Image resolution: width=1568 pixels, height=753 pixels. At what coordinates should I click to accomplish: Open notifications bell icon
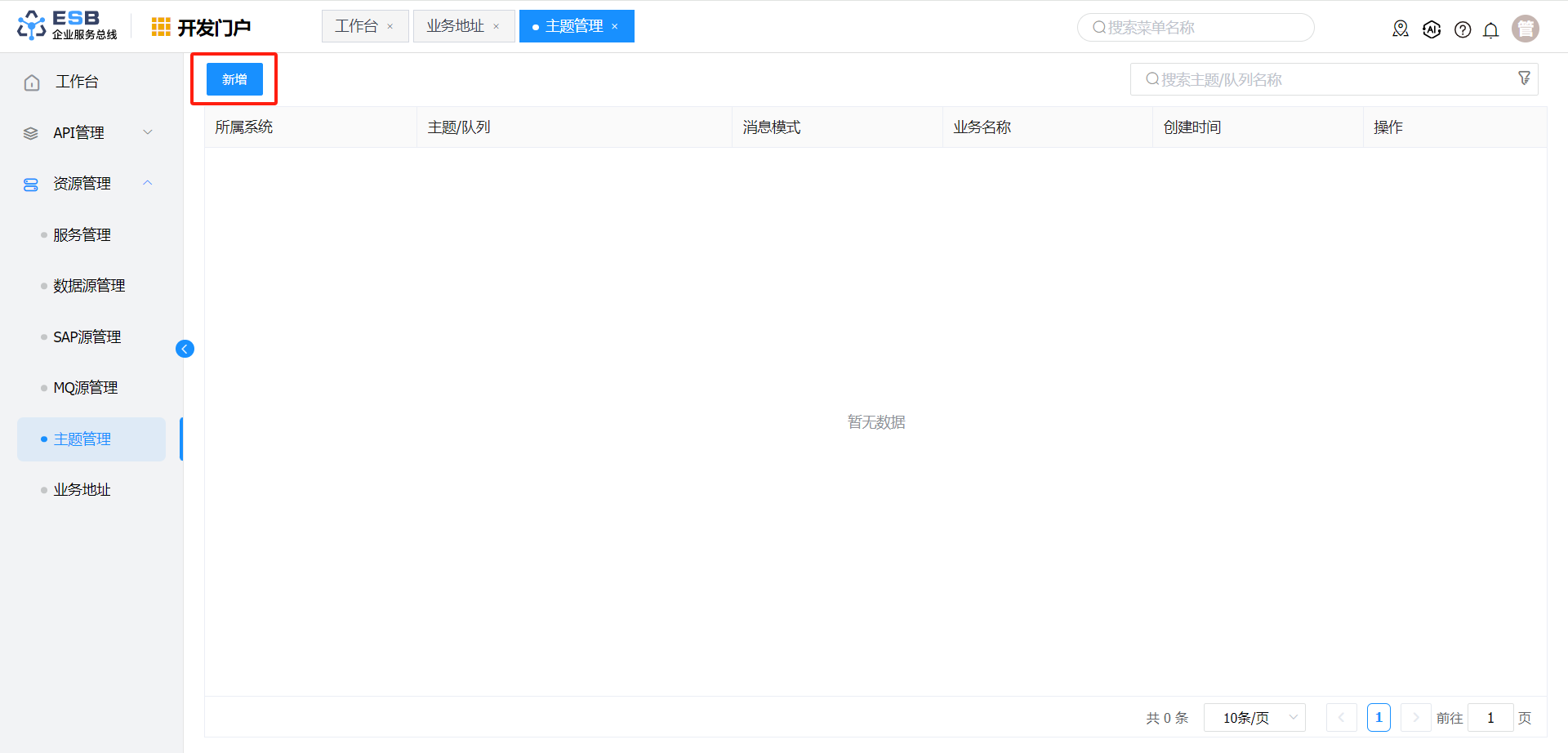point(1490,30)
